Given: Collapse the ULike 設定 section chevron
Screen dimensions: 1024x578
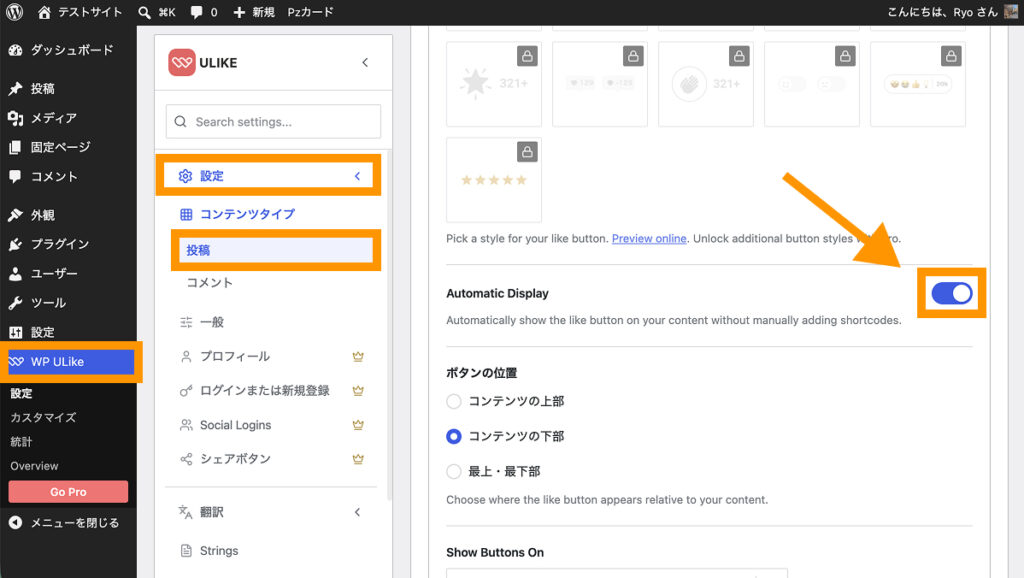Looking at the screenshot, I should click(x=357, y=176).
